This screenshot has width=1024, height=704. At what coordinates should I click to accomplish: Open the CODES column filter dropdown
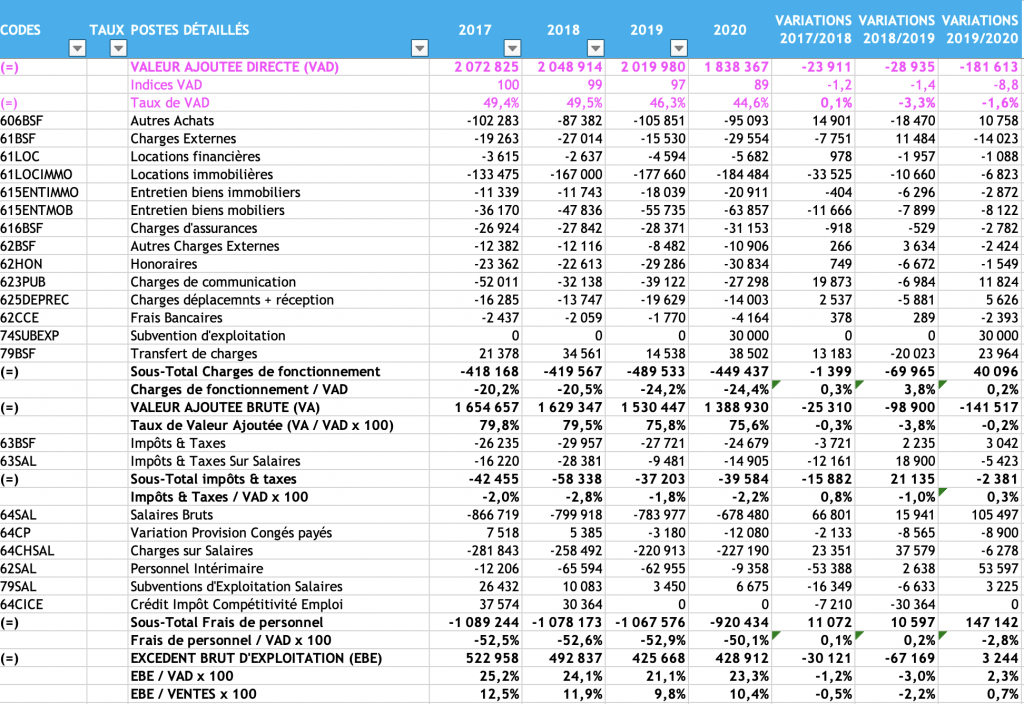click(76, 48)
